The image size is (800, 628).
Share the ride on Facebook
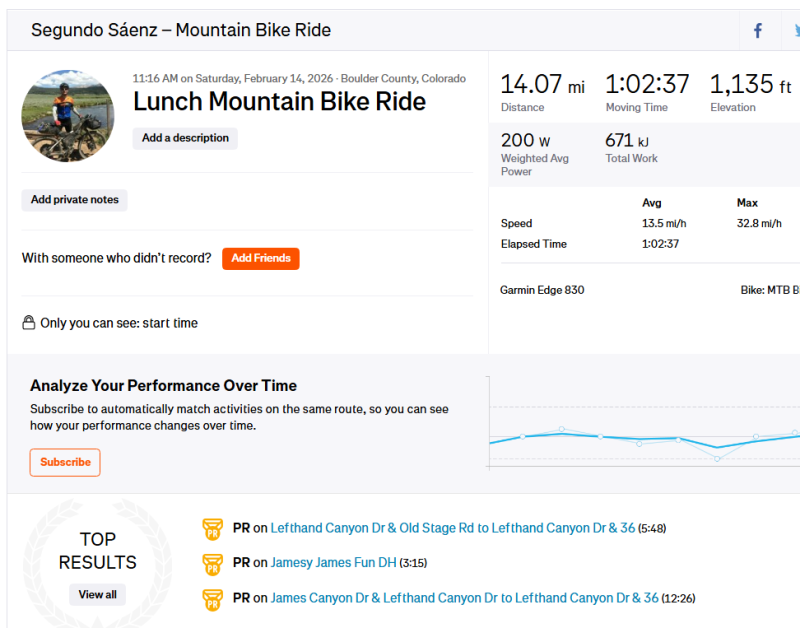[758, 31]
